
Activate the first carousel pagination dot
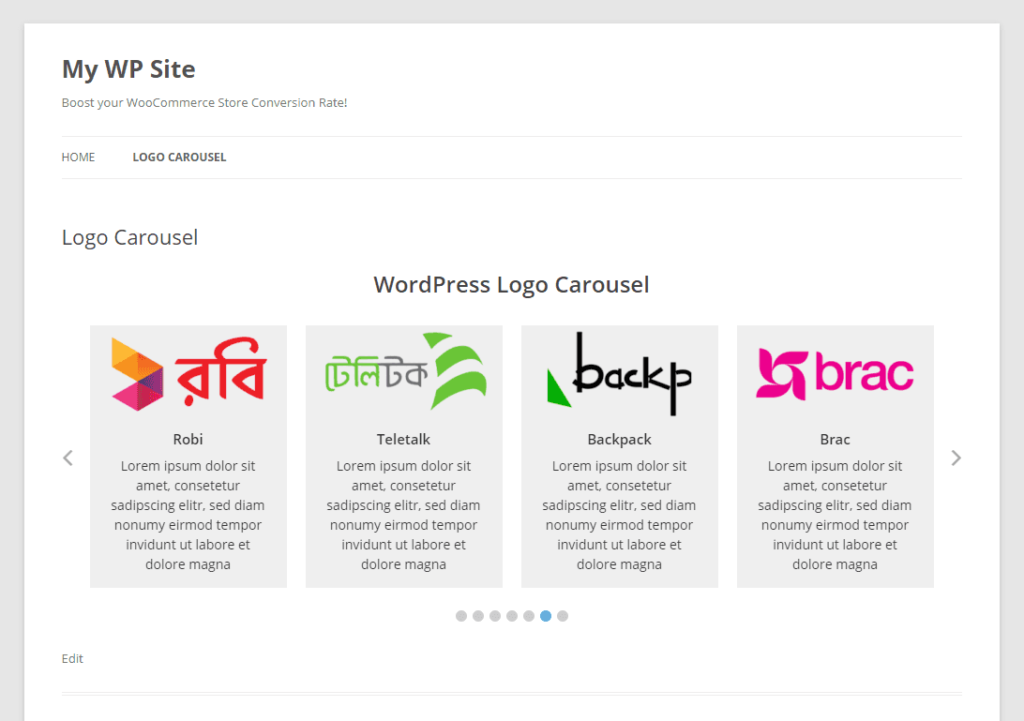click(x=461, y=616)
